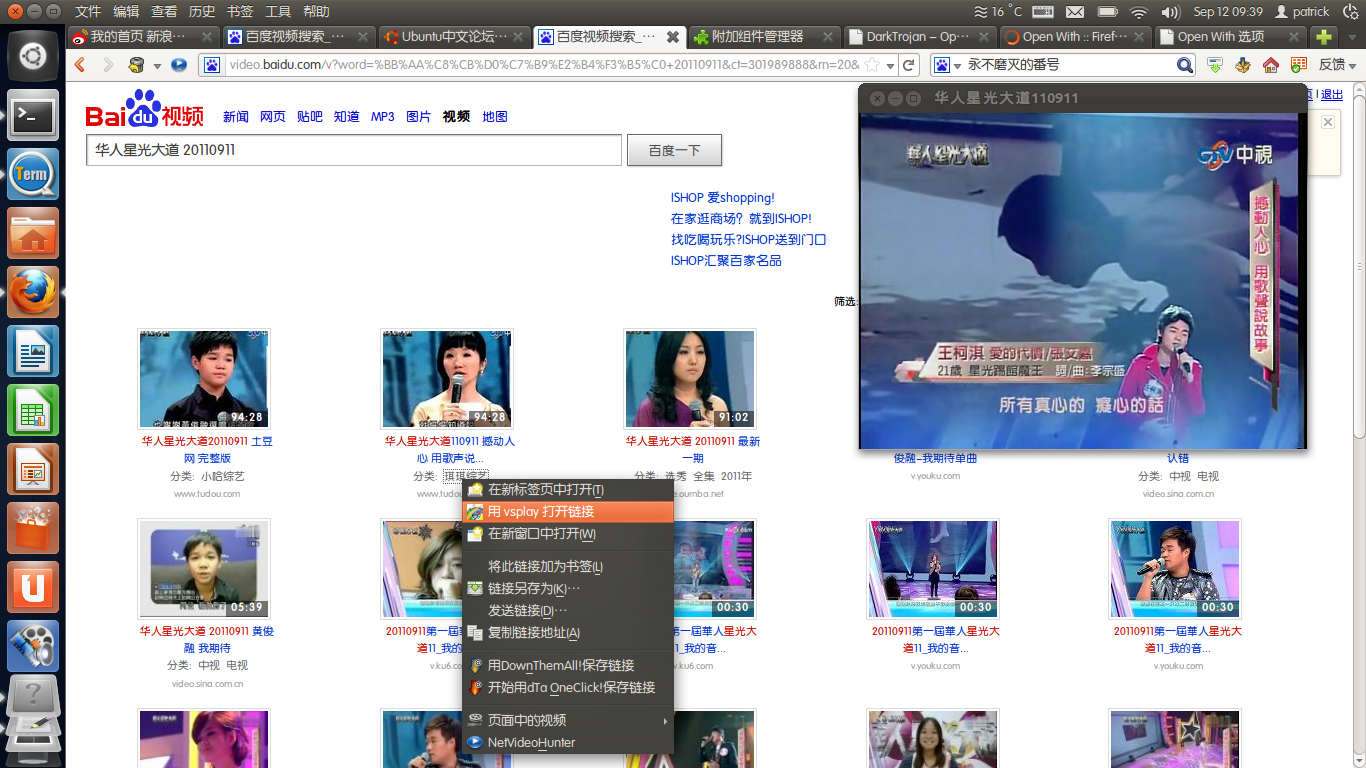Switch to 附加组件管理器 tab

point(765,36)
